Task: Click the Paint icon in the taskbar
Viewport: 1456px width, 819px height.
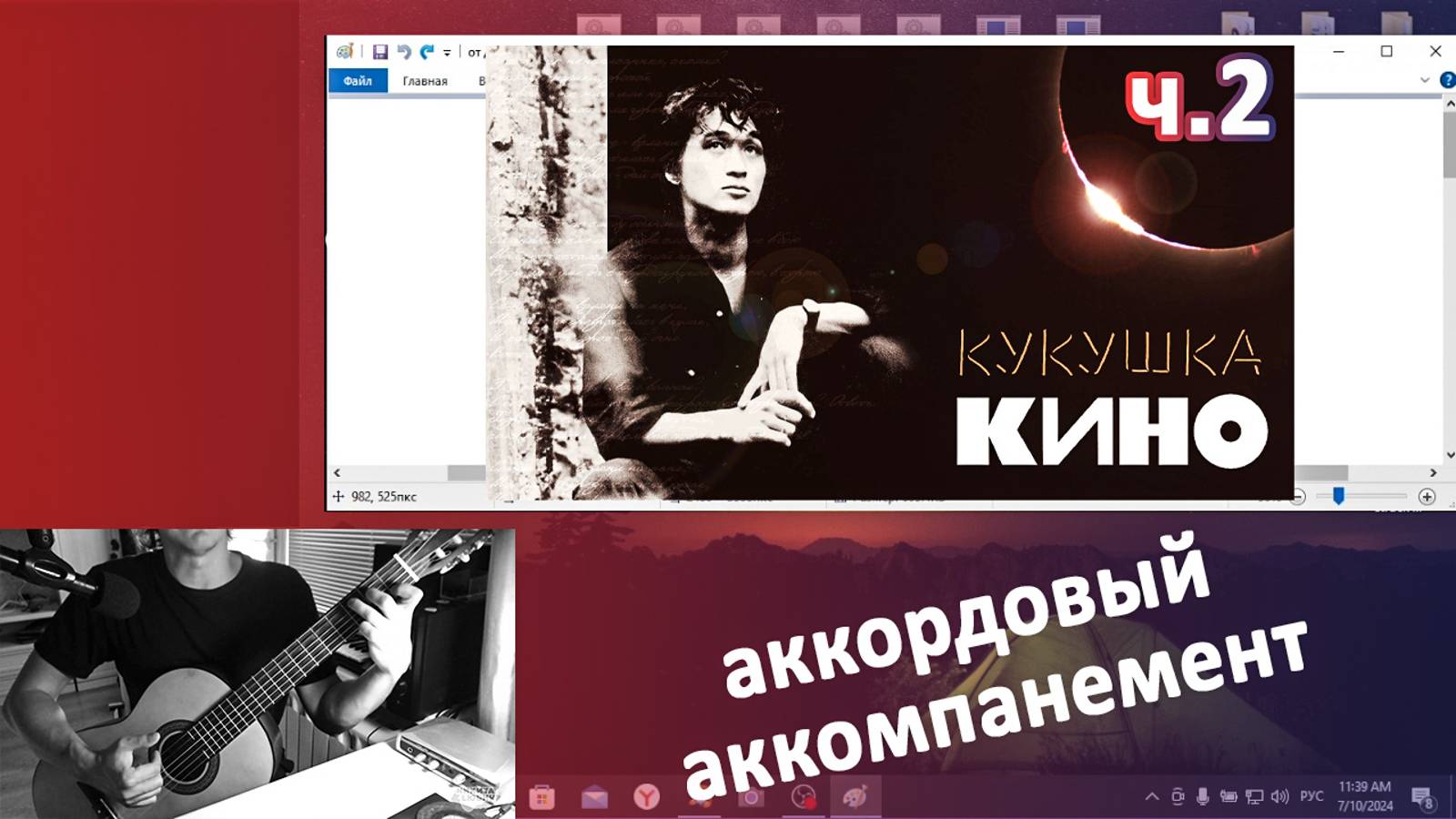Action: 854,798
